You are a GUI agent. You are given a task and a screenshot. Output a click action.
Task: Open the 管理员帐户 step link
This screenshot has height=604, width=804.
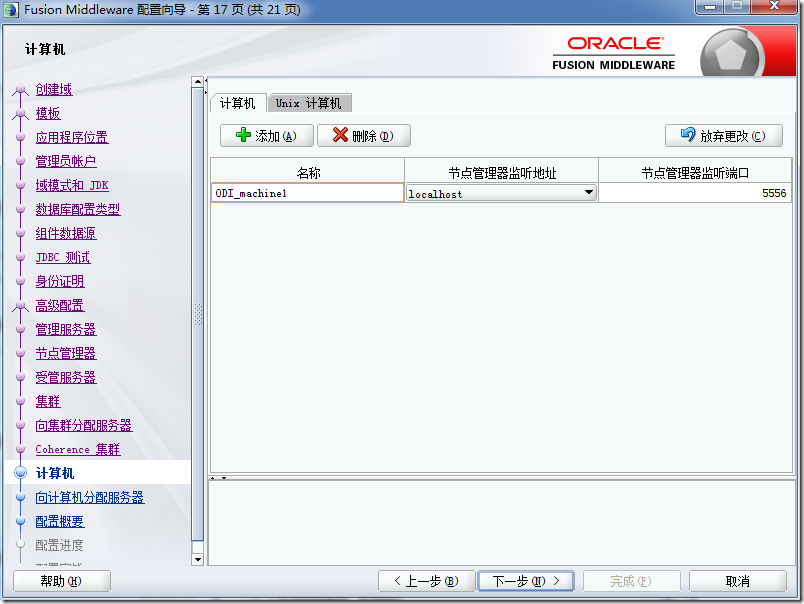(66, 162)
